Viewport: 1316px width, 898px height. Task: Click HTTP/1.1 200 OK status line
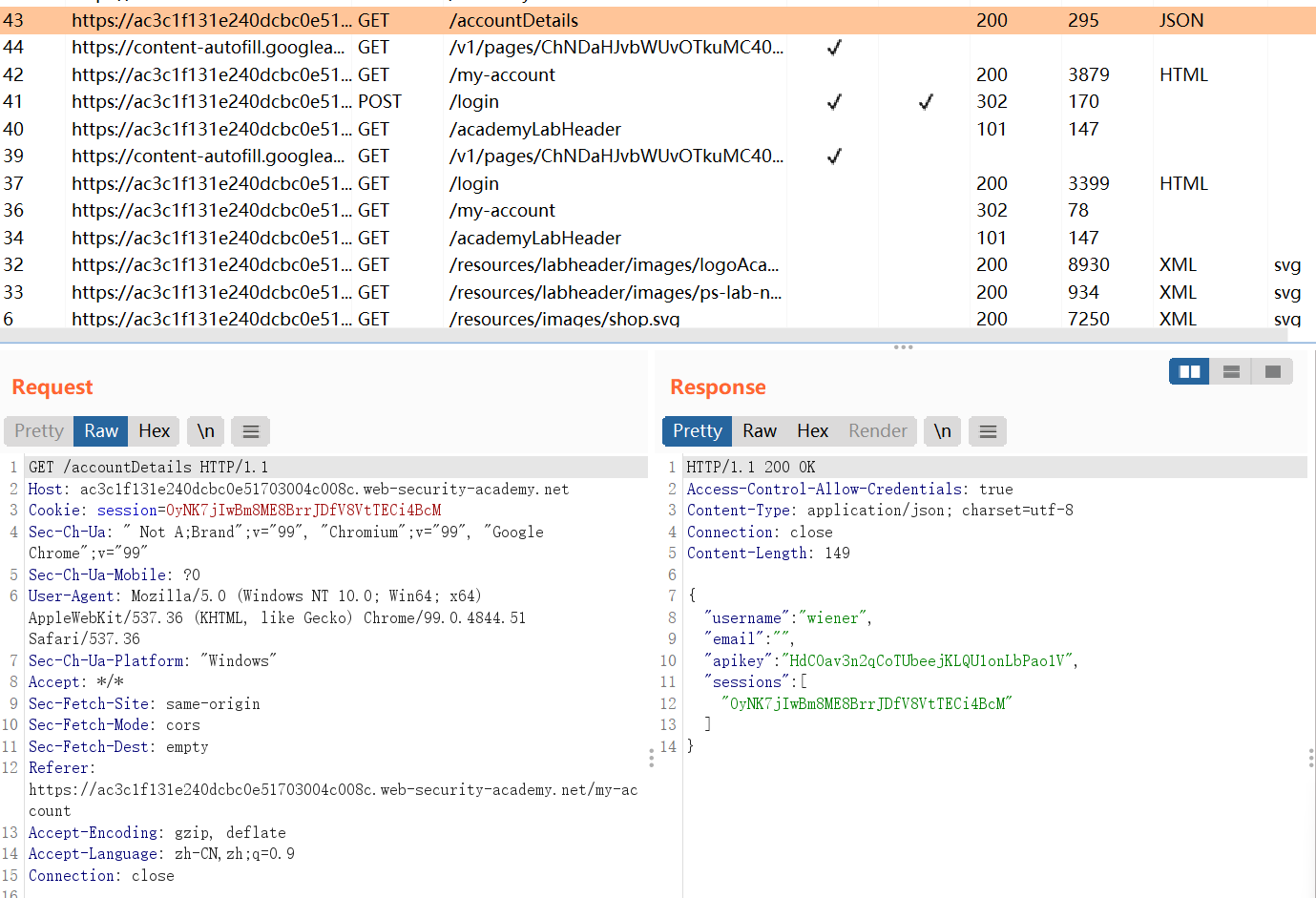coord(751,467)
